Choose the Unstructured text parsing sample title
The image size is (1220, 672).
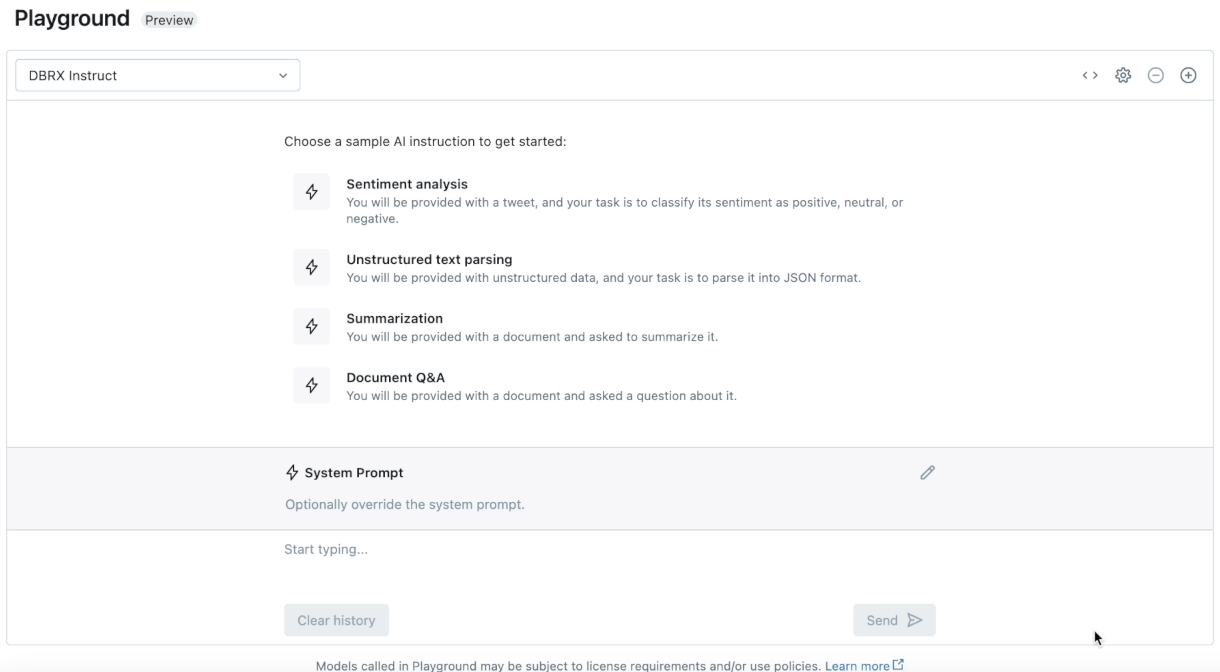(429, 260)
